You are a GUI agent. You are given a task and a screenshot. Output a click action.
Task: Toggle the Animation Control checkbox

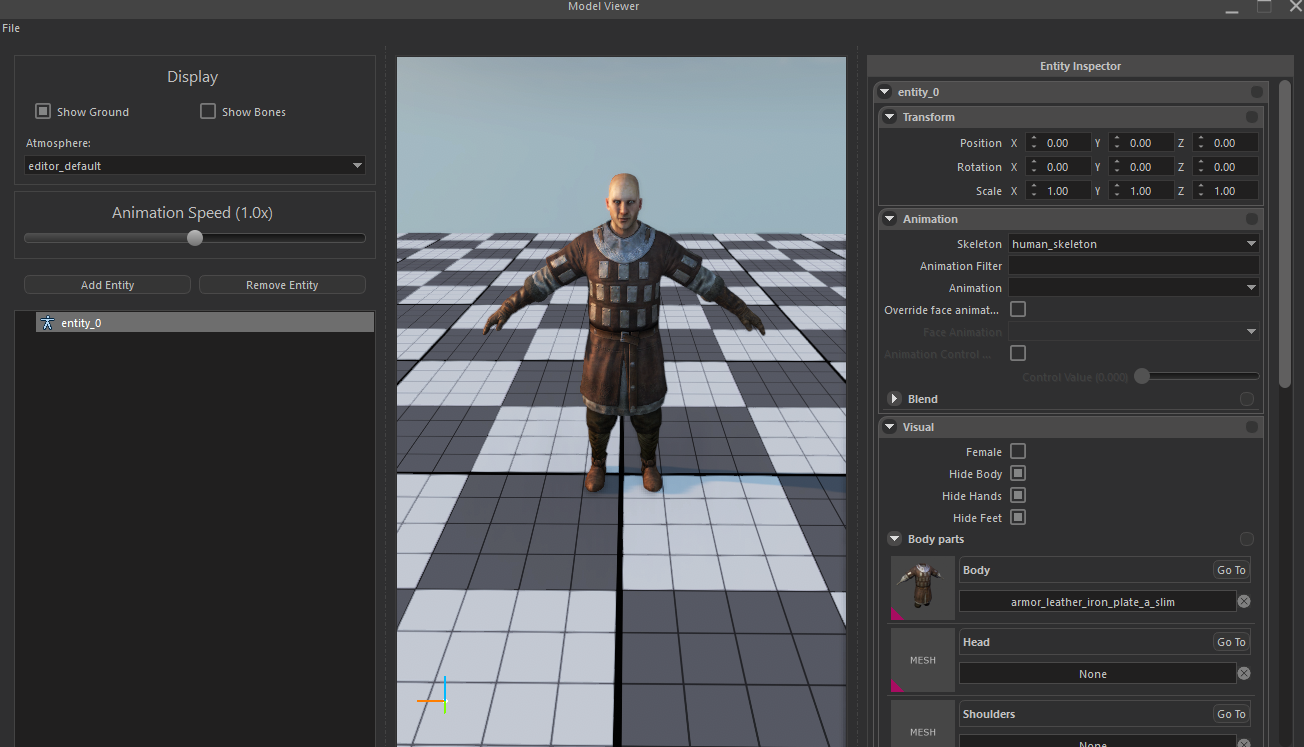pos(1018,353)
